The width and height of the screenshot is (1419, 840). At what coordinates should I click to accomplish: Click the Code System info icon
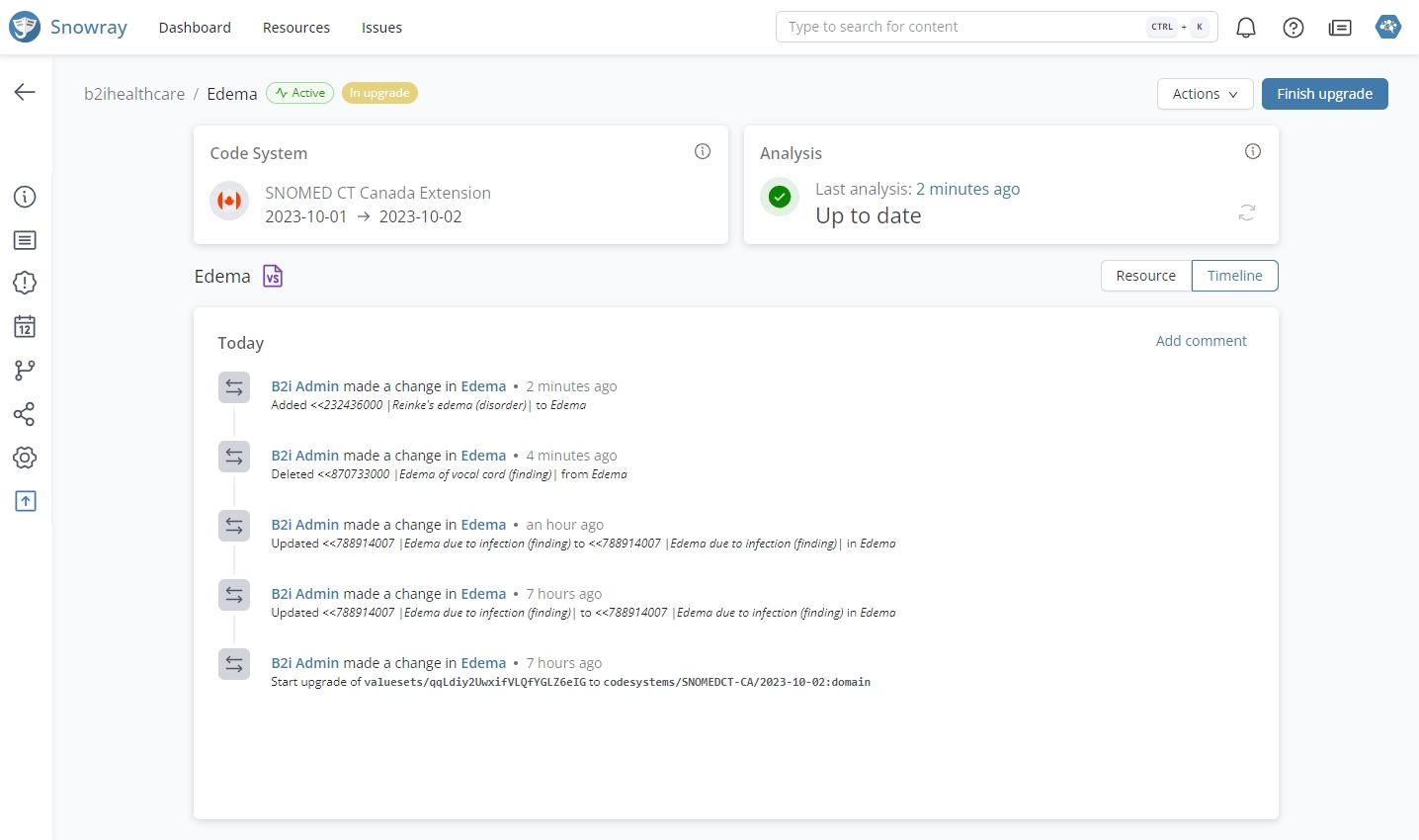[703, 151]
